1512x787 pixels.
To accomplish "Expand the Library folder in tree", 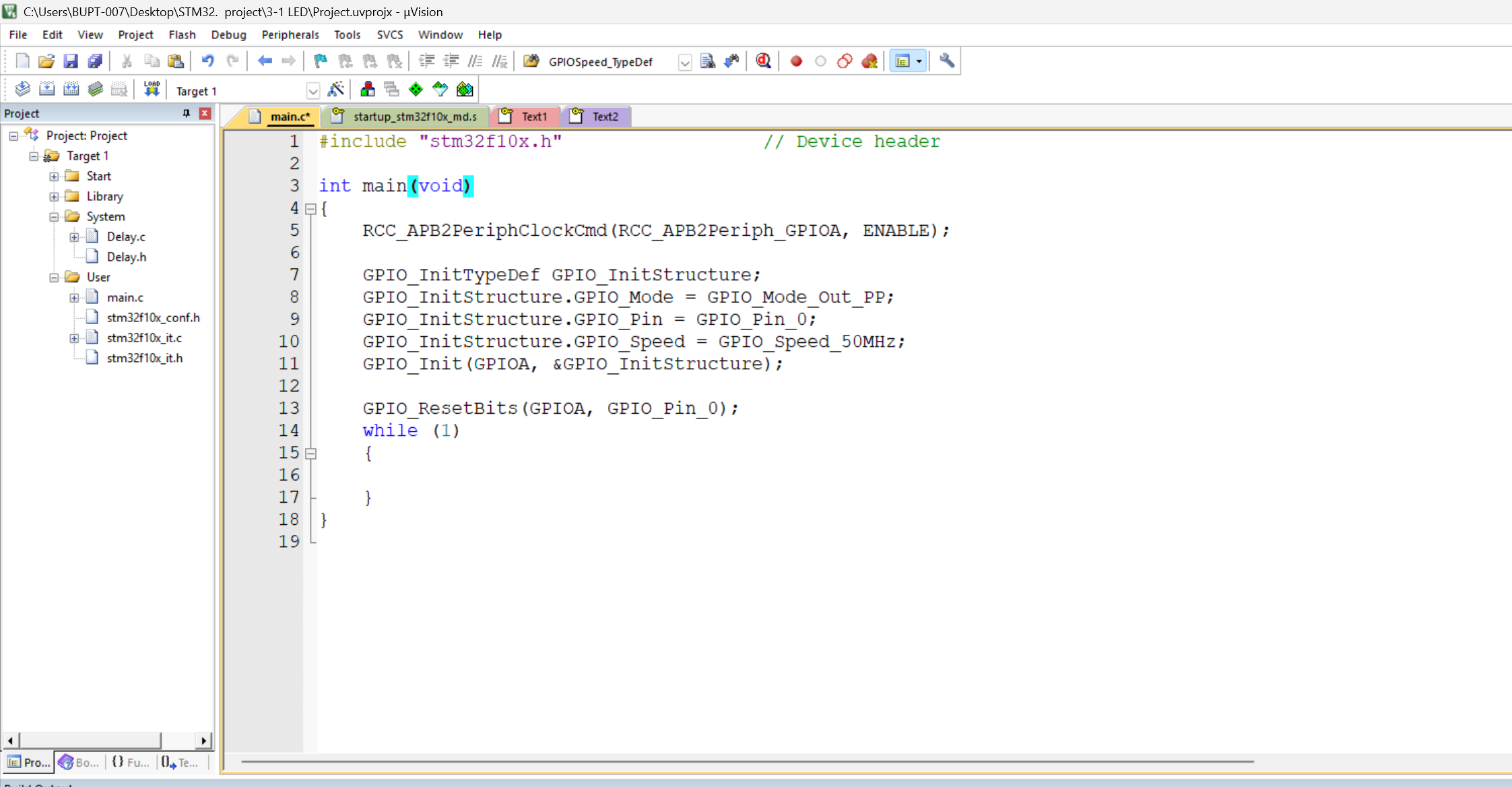I will (x=54, y=196).
